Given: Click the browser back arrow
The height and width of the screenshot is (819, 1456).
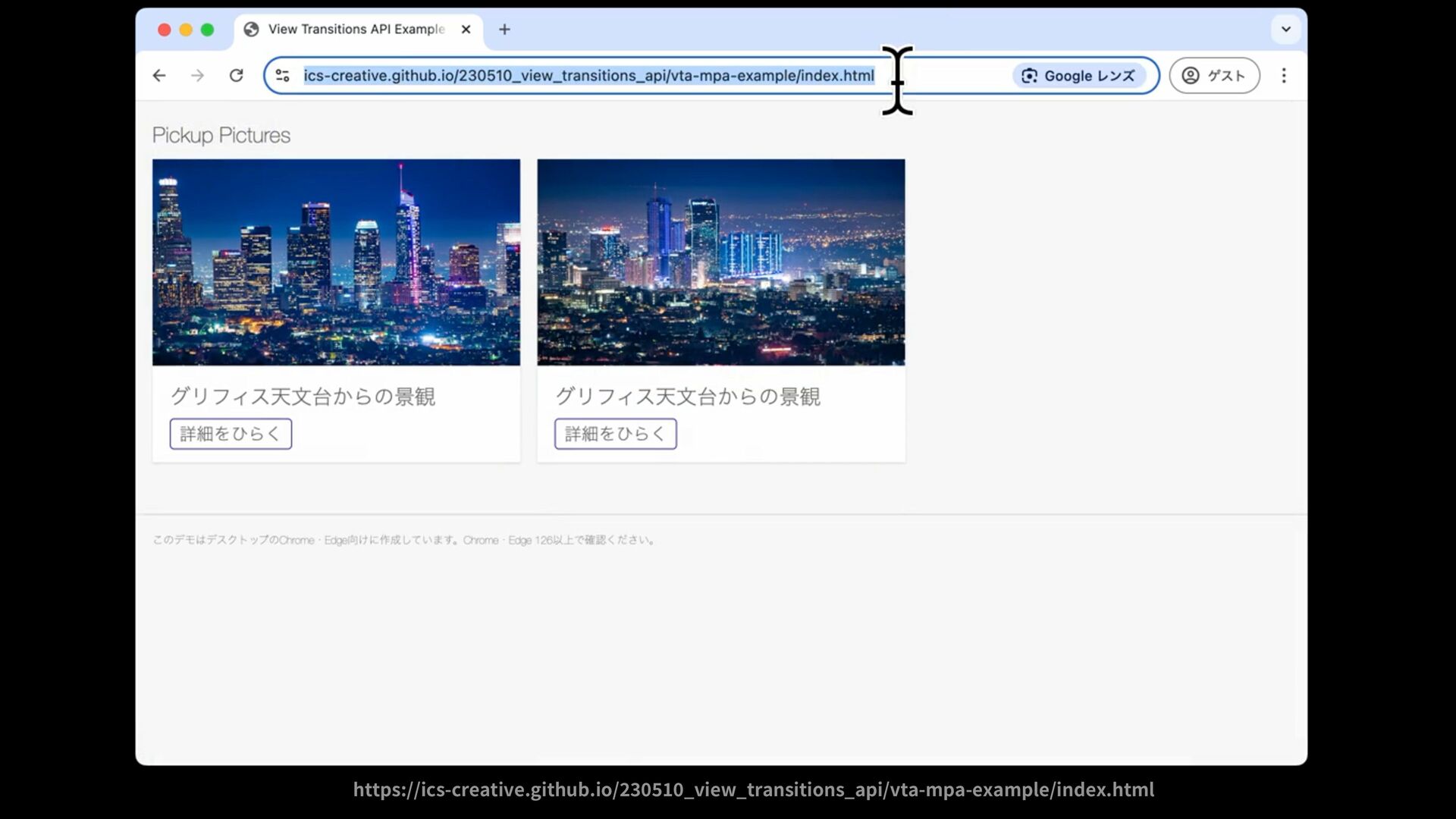Looking at the screenshot, I should (x=159, y=76).
